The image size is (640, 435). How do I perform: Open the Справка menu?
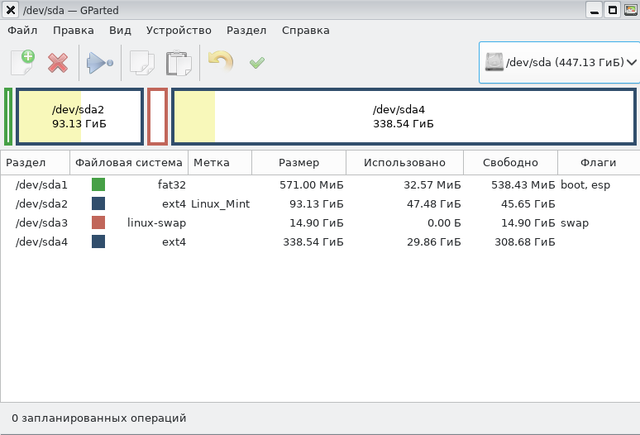pos(306,31)
